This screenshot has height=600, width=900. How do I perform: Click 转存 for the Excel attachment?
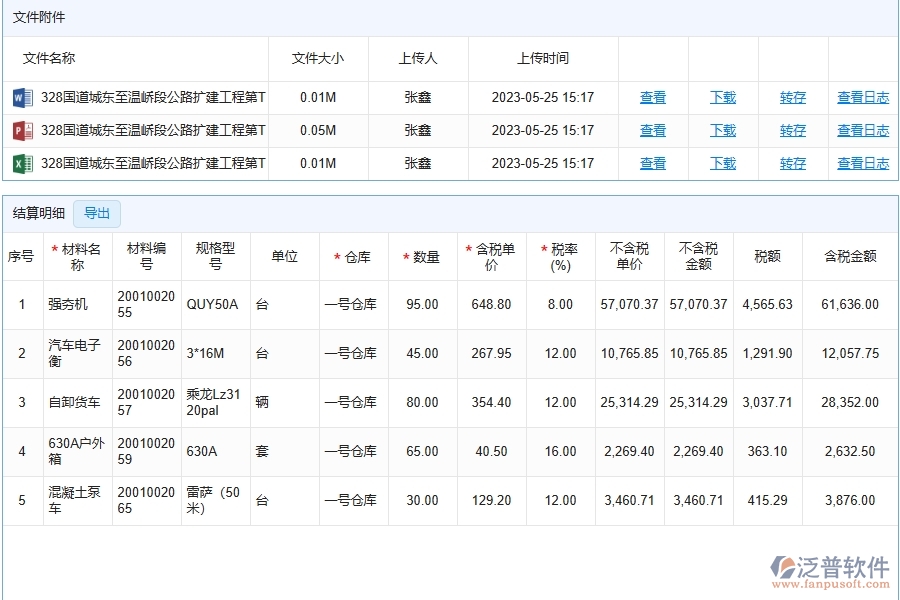pos(793,164)
